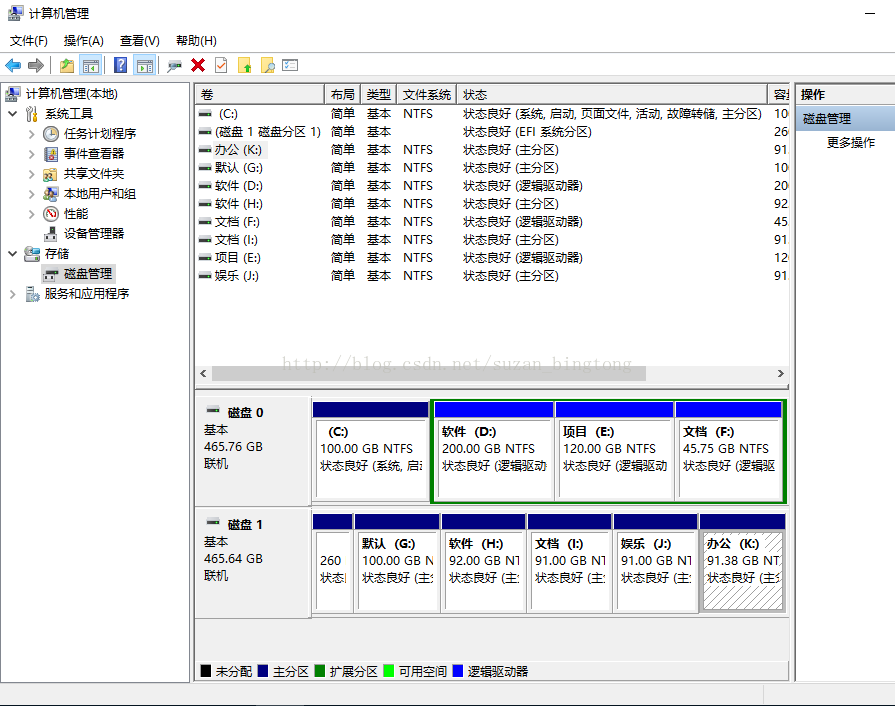Select 磁盘管理 under 存储
Viewport: 895px width, 706px height.
click(87, 274)
